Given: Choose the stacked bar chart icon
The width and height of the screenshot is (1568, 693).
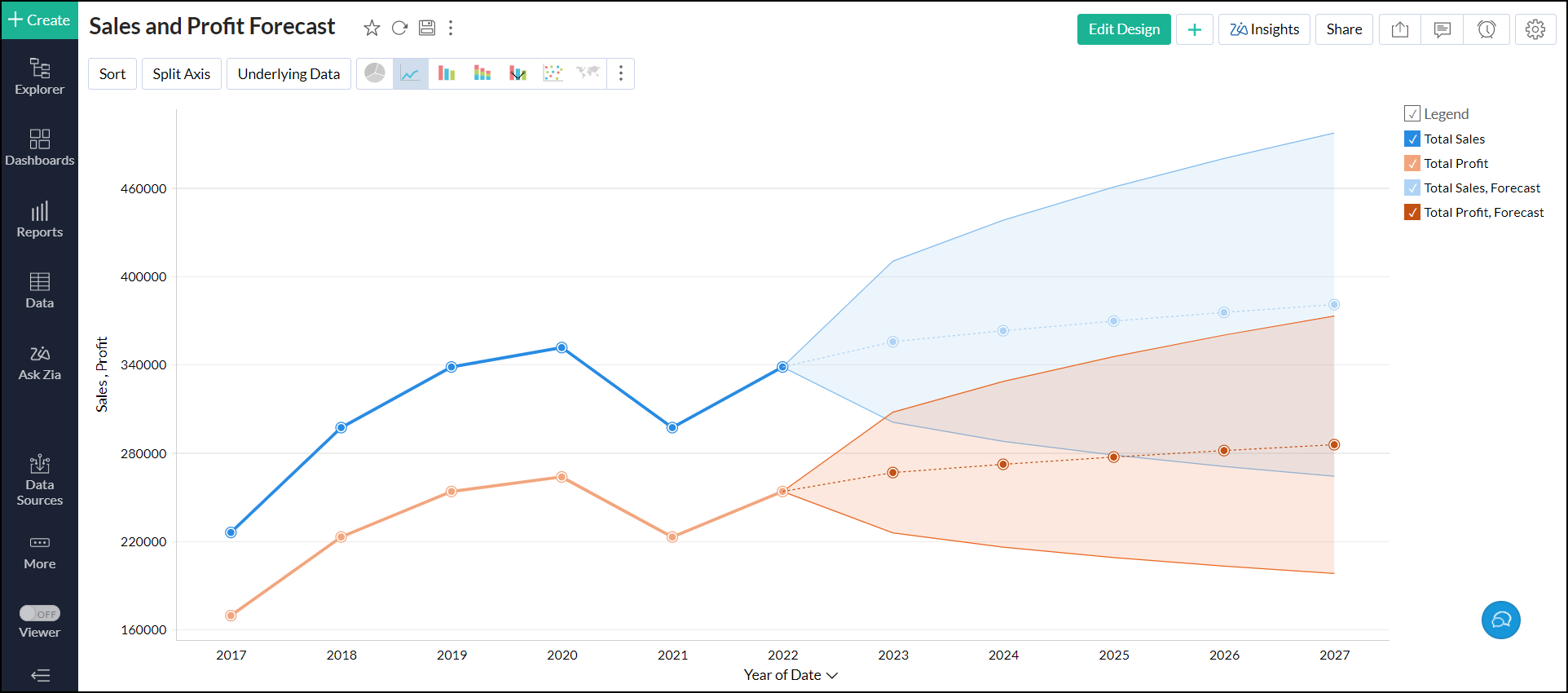Looking at the screenshot, I should [x=482, y=73].
